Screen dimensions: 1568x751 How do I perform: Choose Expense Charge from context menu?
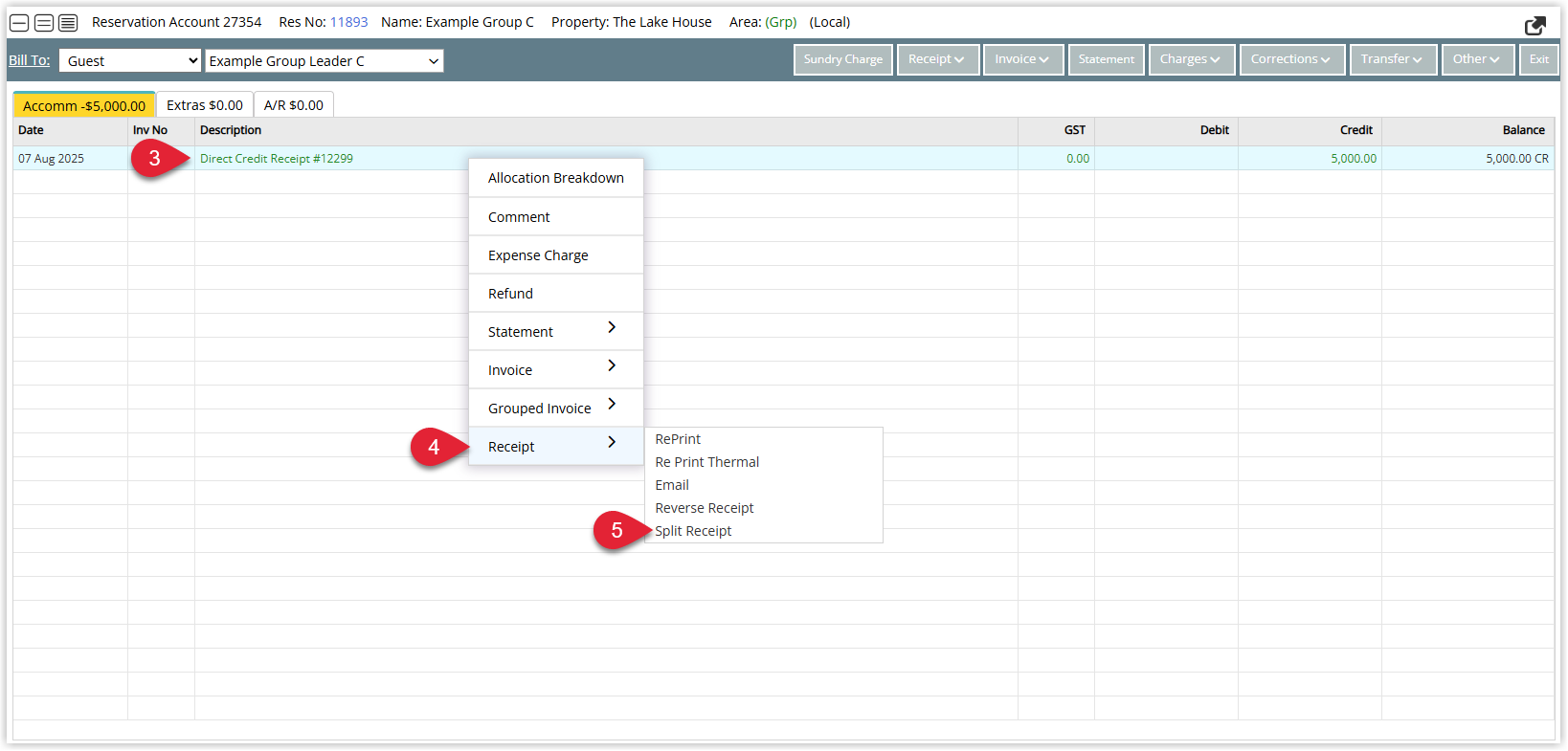556,255
